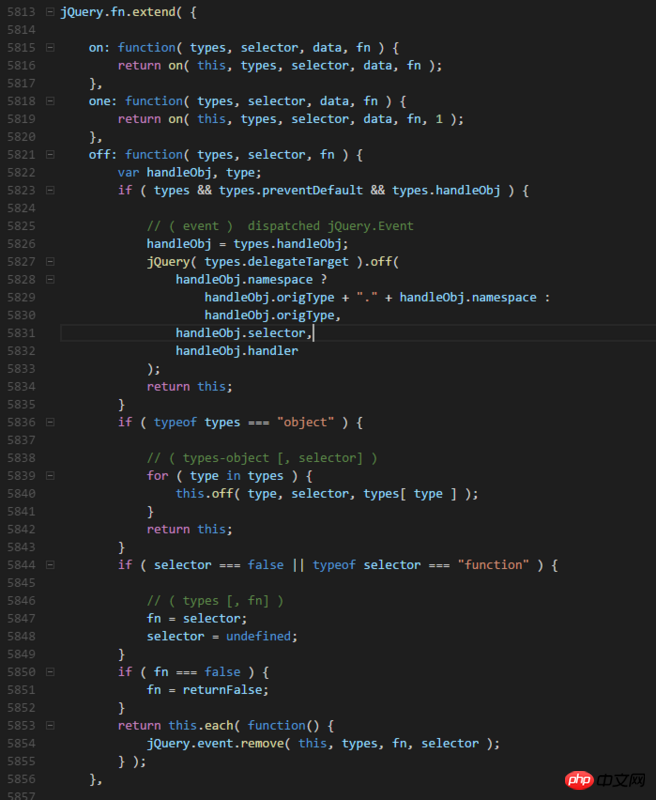
Task: Click the "false" keyword on line 5850
Action: tap(222, 672)
